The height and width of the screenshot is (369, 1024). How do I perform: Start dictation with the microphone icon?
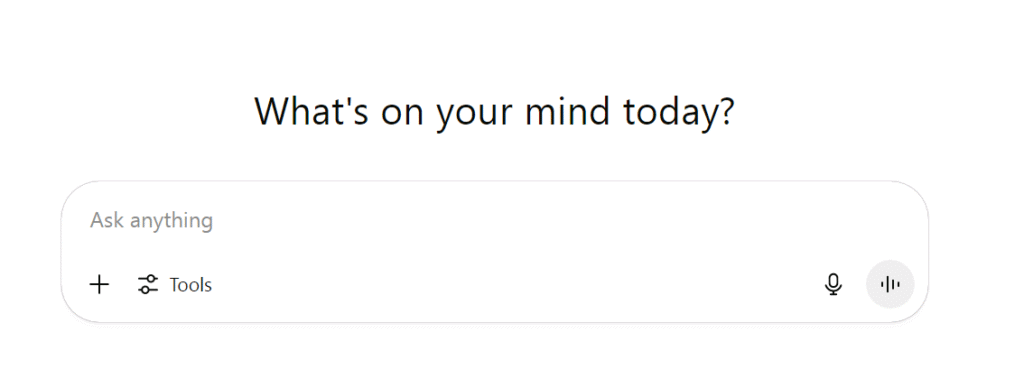coord(833,284)
